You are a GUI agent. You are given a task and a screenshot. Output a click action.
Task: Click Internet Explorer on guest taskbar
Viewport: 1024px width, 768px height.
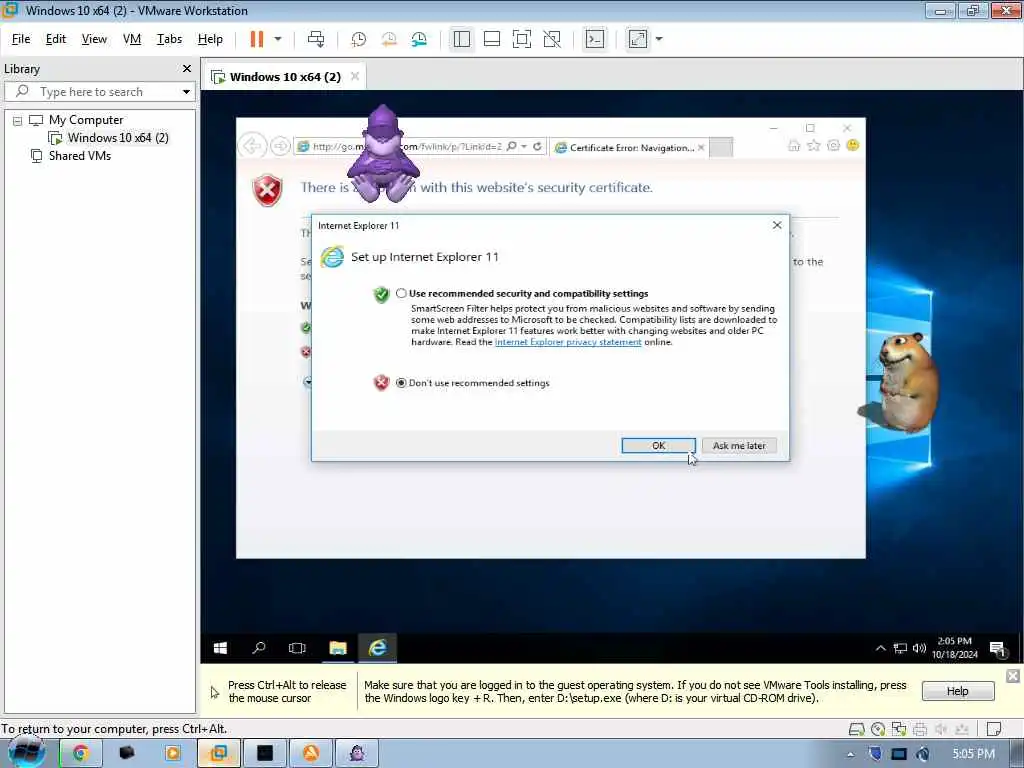coord(377,648)
